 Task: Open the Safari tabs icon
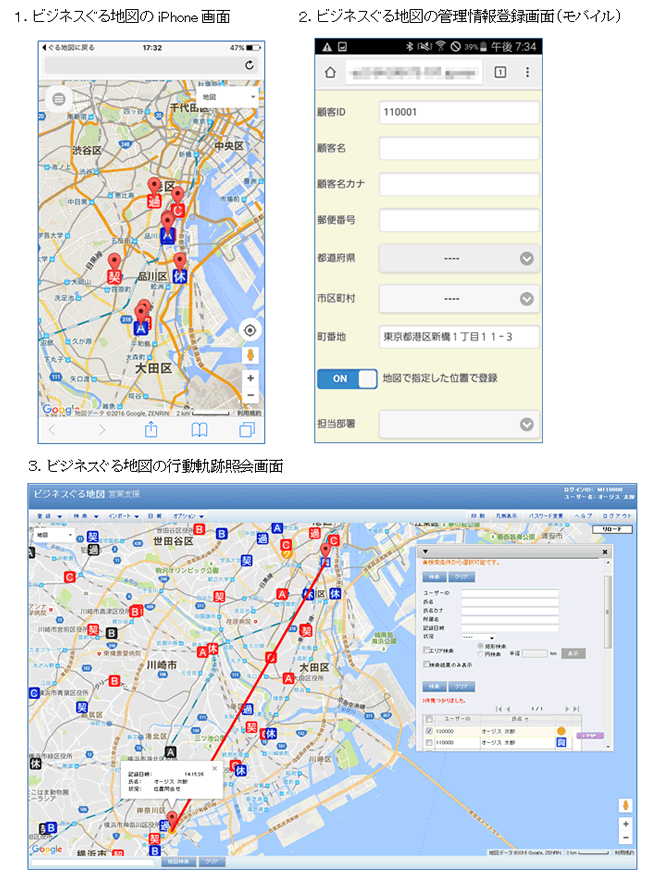[x=247, y=430]
